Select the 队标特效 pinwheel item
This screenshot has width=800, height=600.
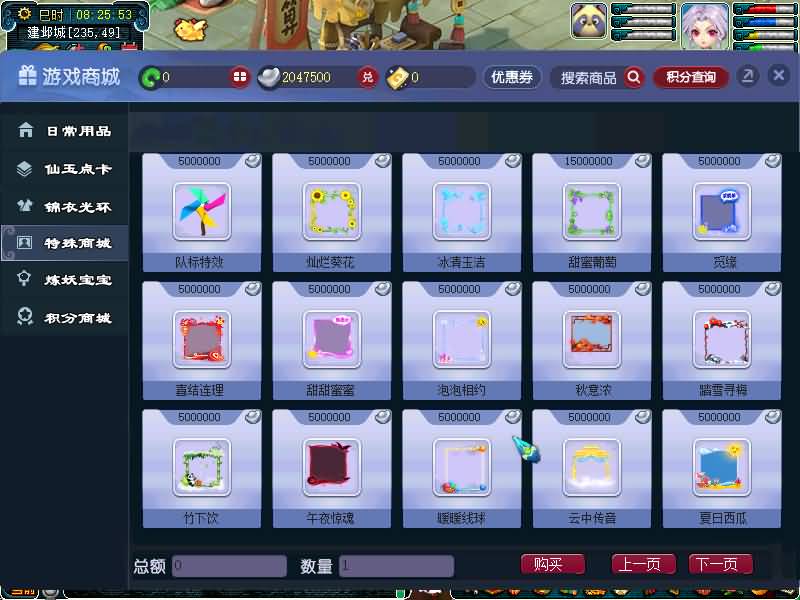[201, 212]
